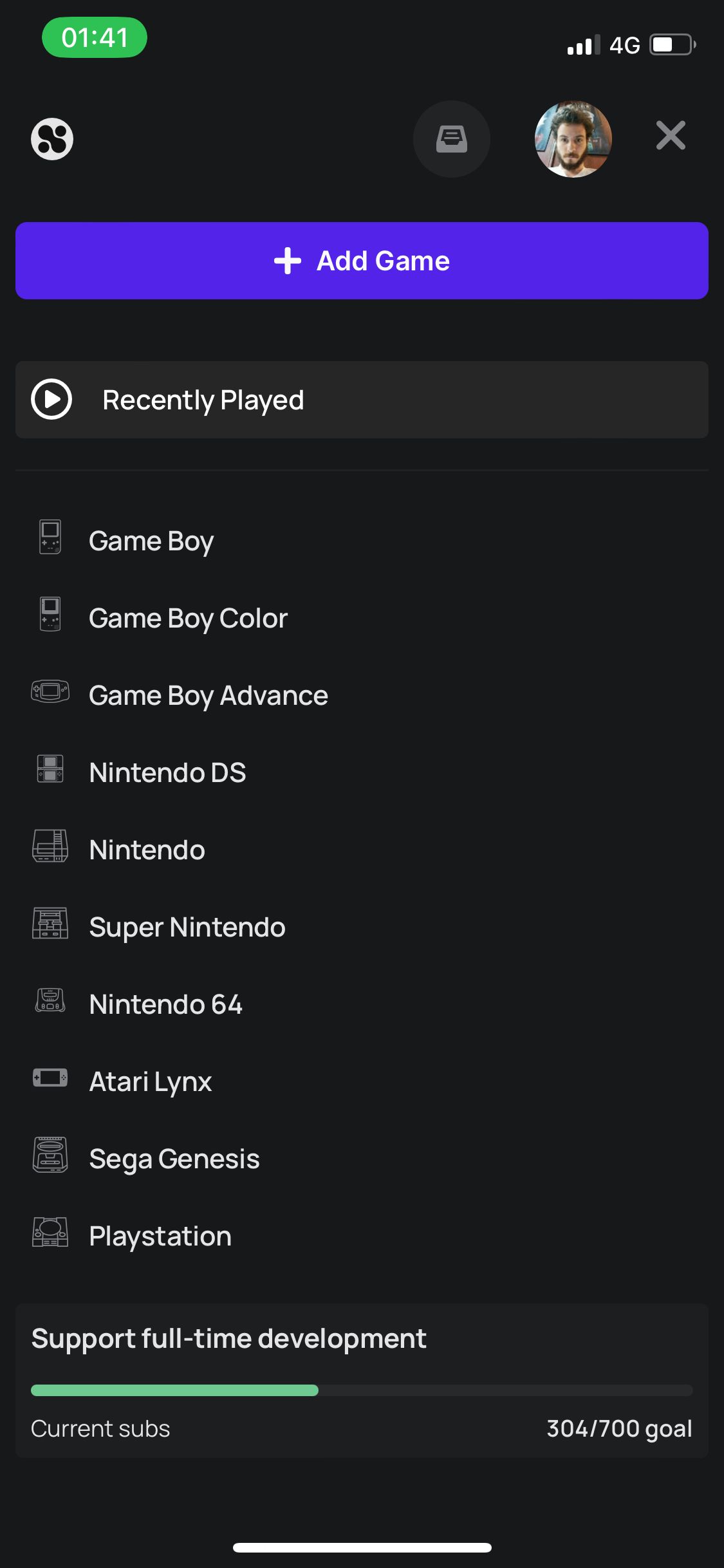Select the Game Boy Color icon
The image size is (724, 1568).
point(50,615)
